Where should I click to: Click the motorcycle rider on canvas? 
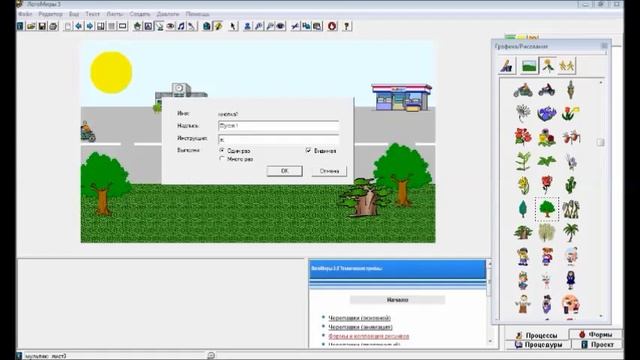[x=87, y=131]
